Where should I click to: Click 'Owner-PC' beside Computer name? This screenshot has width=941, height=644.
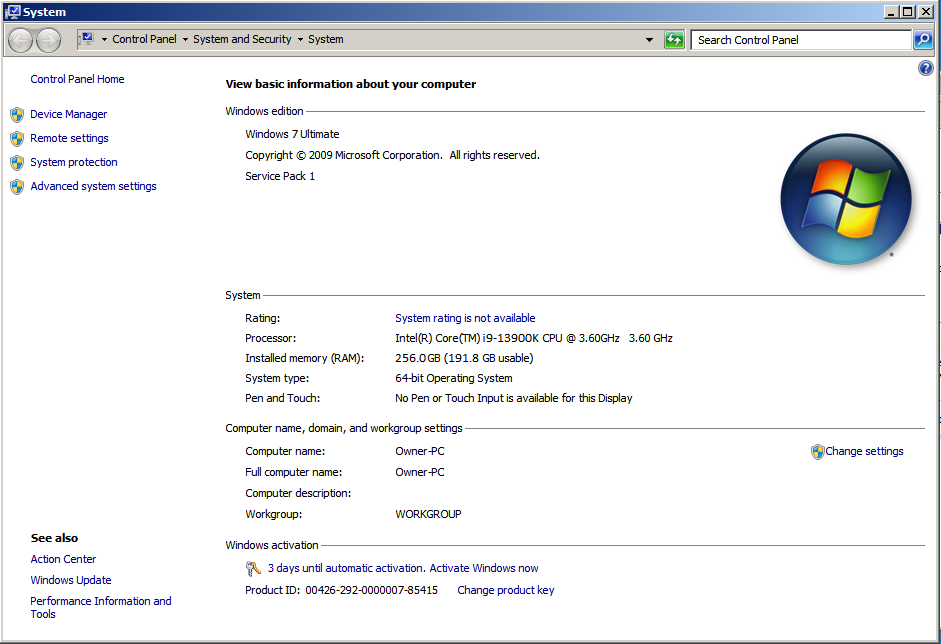point(419,451)
